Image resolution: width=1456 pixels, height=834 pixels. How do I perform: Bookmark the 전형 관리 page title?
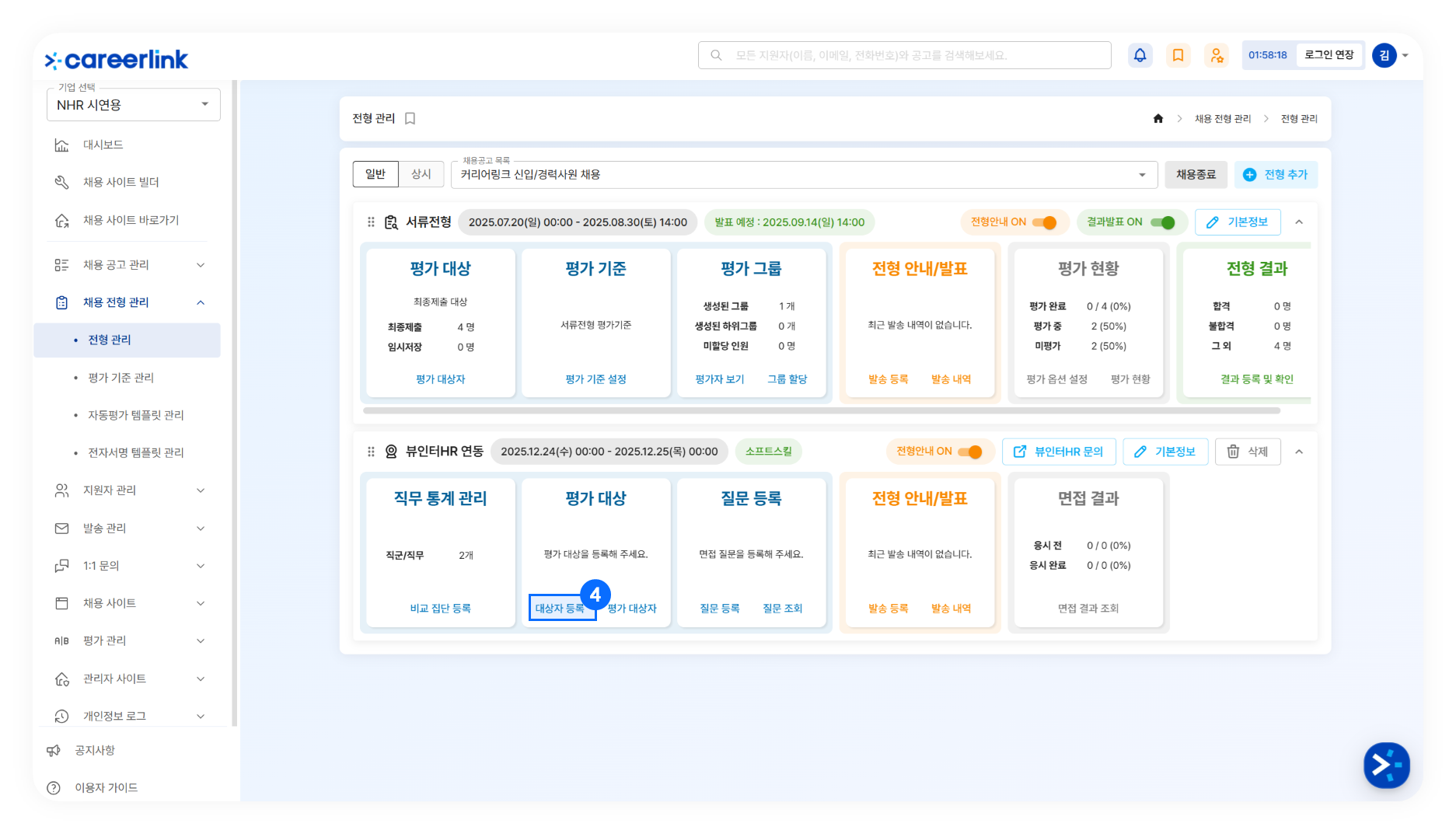(410, 119)
